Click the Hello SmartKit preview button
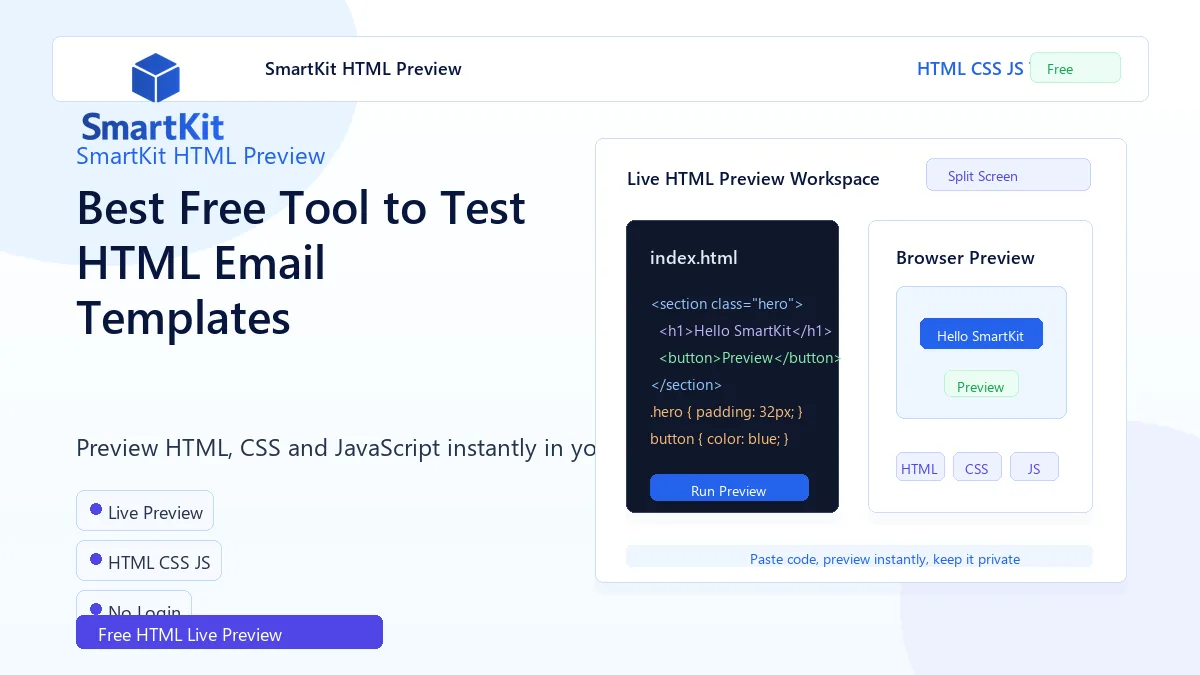The width and height of the screenshot is (1200, 675). pyautogui.click(x=981, y=334)
